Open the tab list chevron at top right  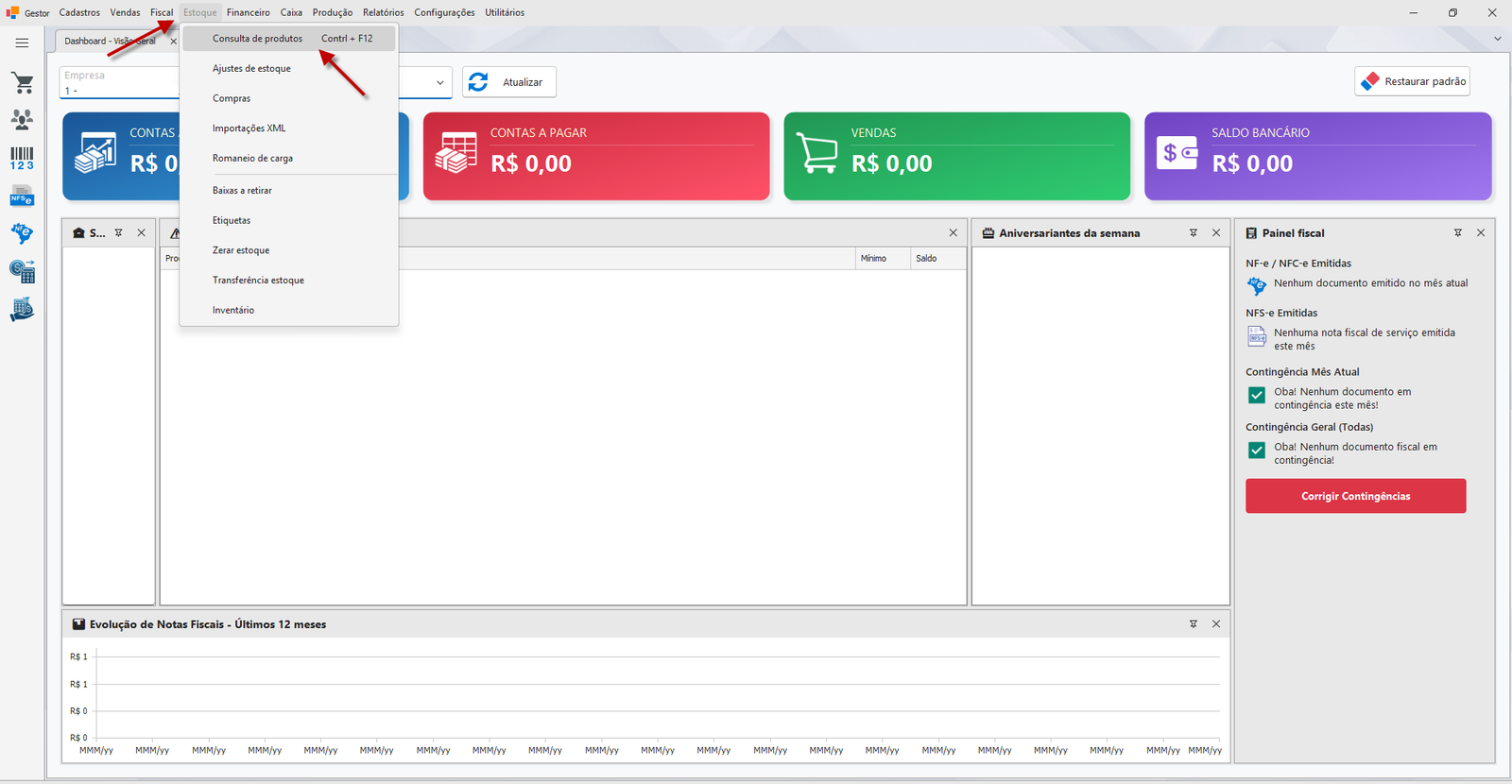pyautogui.click(x=1497, y=39)
